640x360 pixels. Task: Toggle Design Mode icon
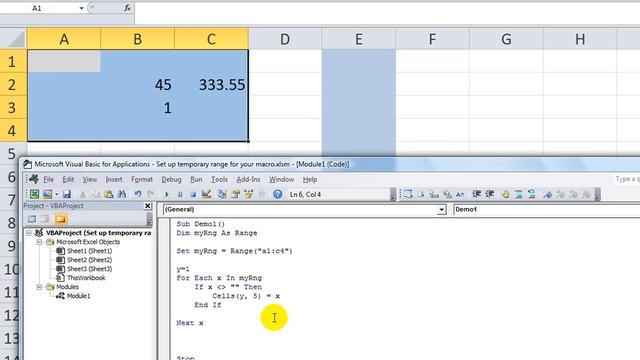pyautogui.click(x=206, y=194)
